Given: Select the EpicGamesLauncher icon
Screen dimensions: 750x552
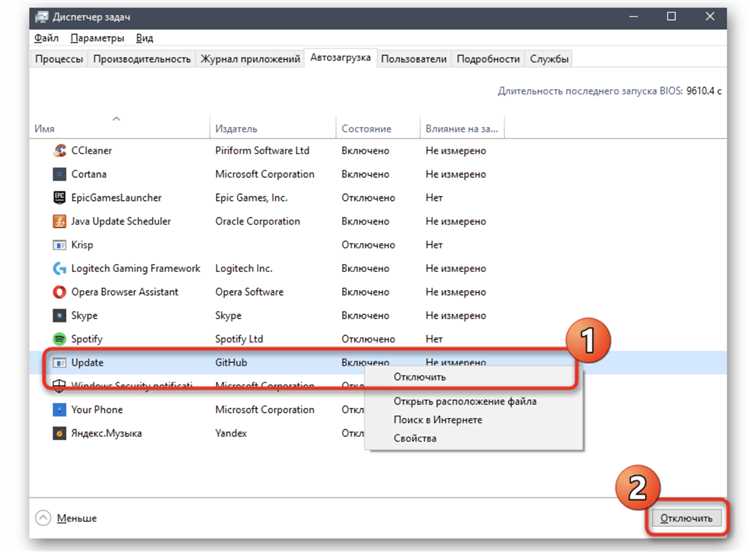Looking at the screenshot, I should click(59, 198).
